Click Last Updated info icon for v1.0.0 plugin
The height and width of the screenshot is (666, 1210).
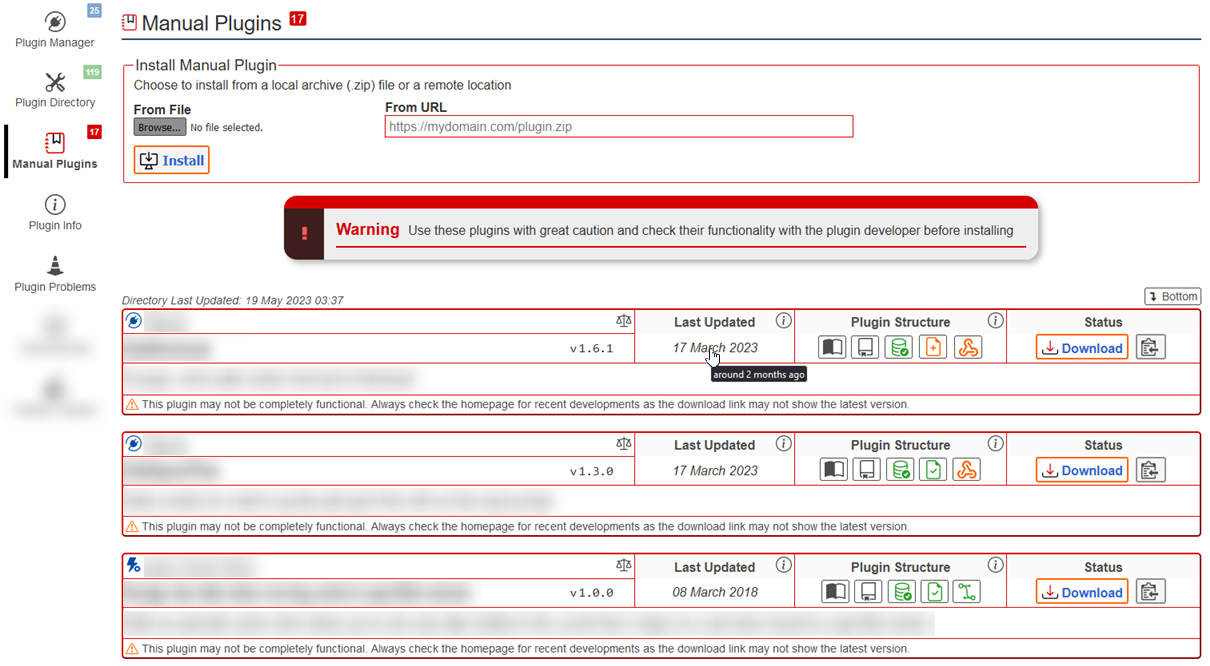[x=783, y=565]
